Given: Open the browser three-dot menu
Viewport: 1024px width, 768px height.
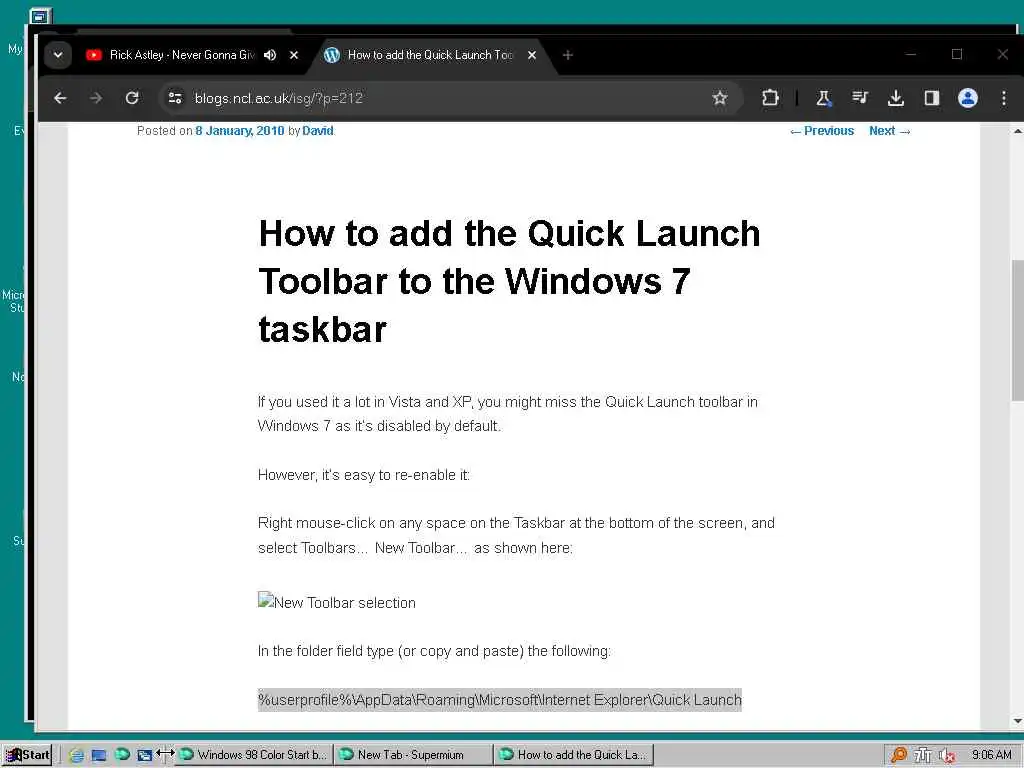Looking at the screenshot, I should pyautogui.click(x=1004, y=98).
